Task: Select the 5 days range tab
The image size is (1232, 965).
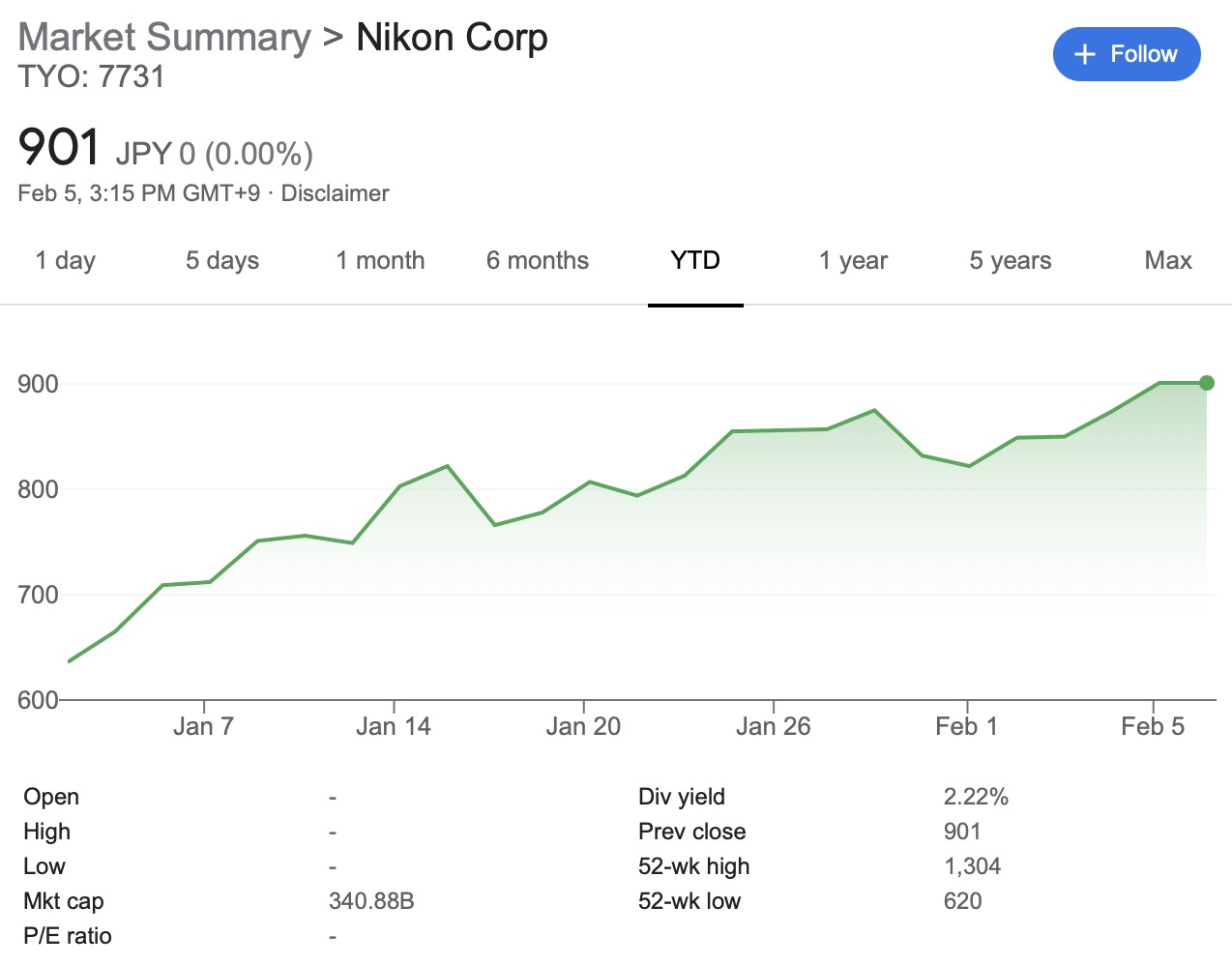Action: 222,260
